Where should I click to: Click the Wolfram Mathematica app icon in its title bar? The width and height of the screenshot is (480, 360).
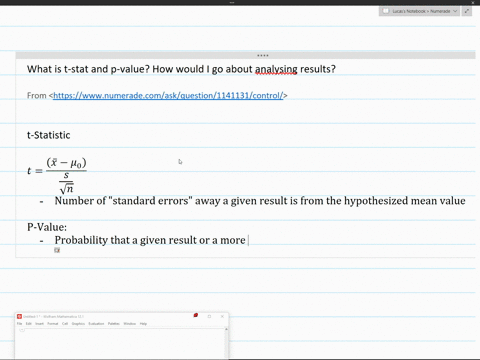[x=19, y=316]
